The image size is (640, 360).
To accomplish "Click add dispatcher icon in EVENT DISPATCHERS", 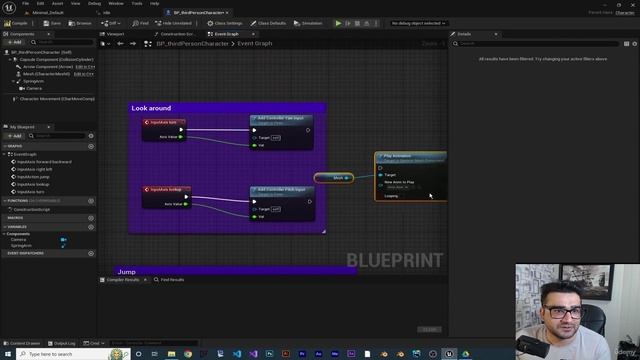I will (x=91, y=253).
